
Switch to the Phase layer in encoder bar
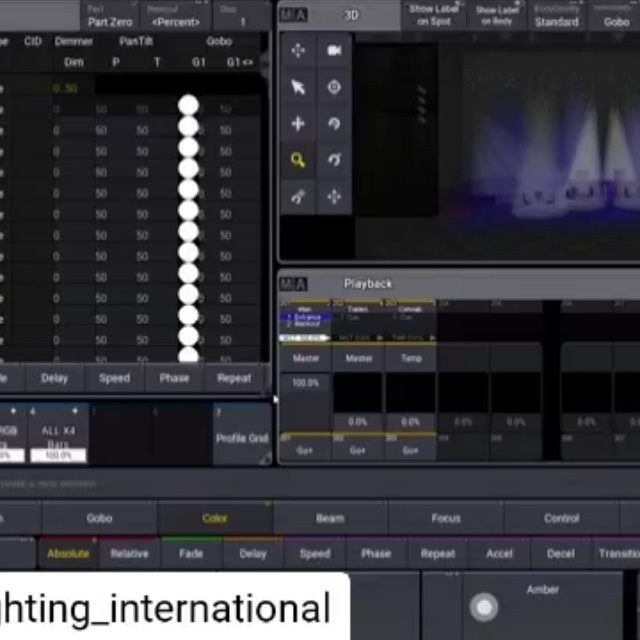pos(376,553)
